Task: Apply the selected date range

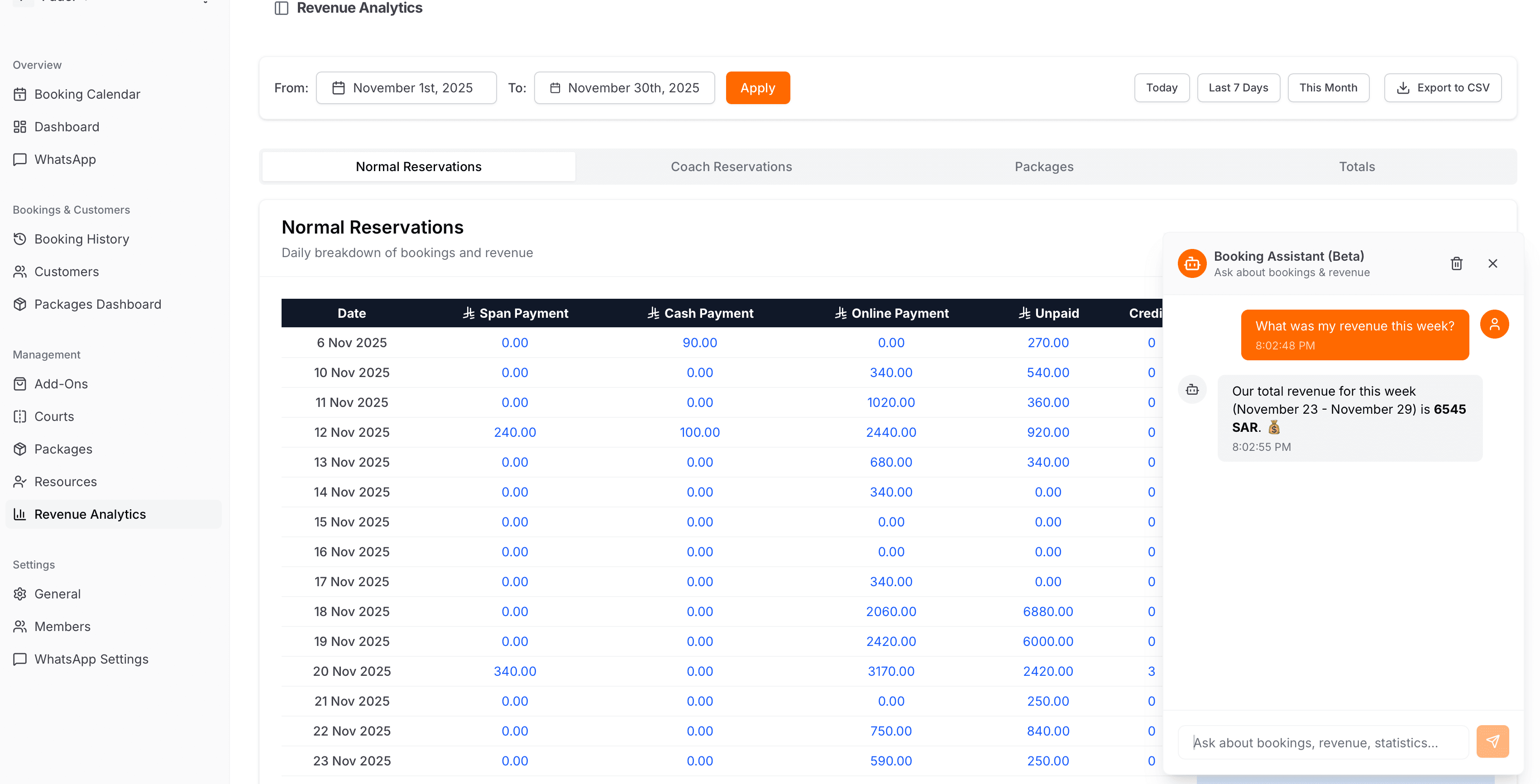Action: point(757,87)
